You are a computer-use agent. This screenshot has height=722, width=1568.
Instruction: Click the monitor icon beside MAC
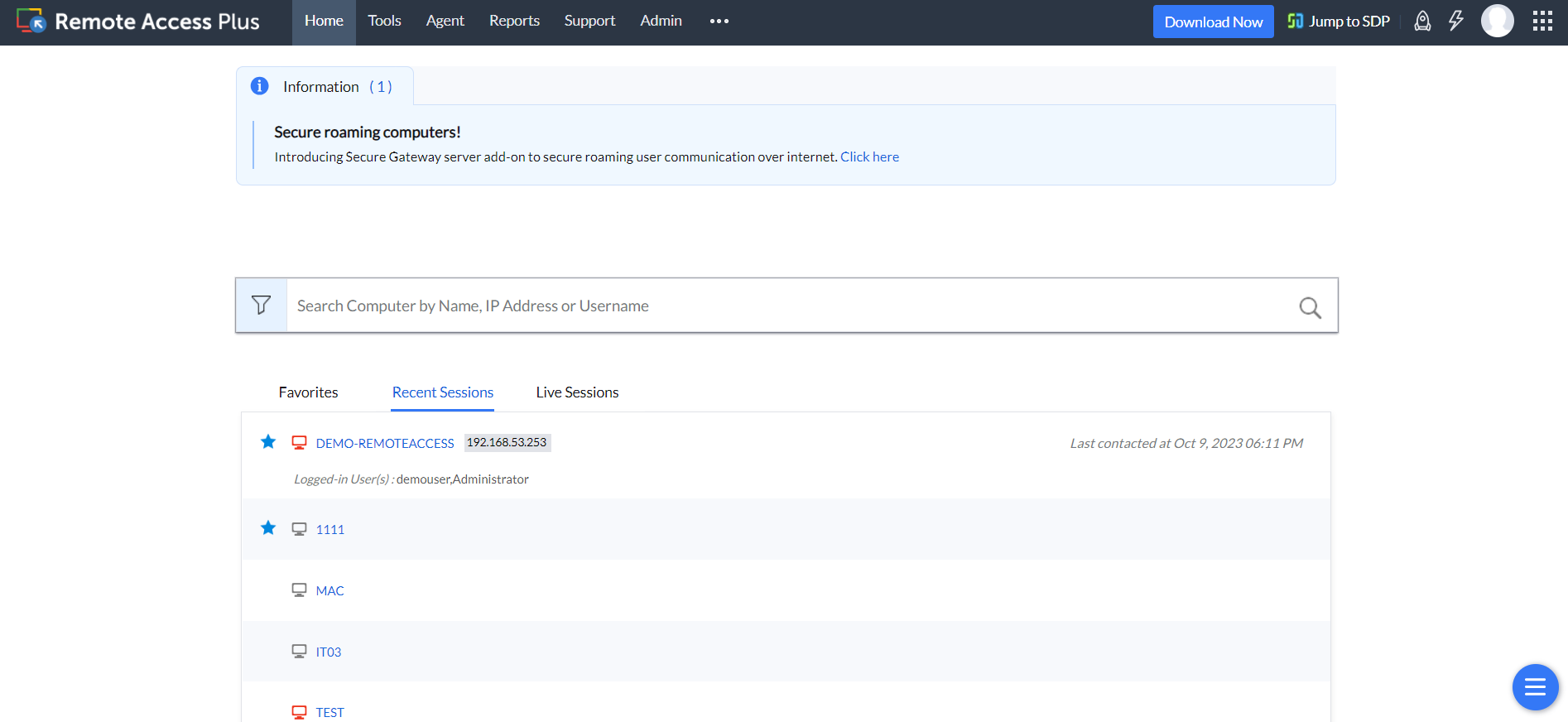click(x=299, y=590)
